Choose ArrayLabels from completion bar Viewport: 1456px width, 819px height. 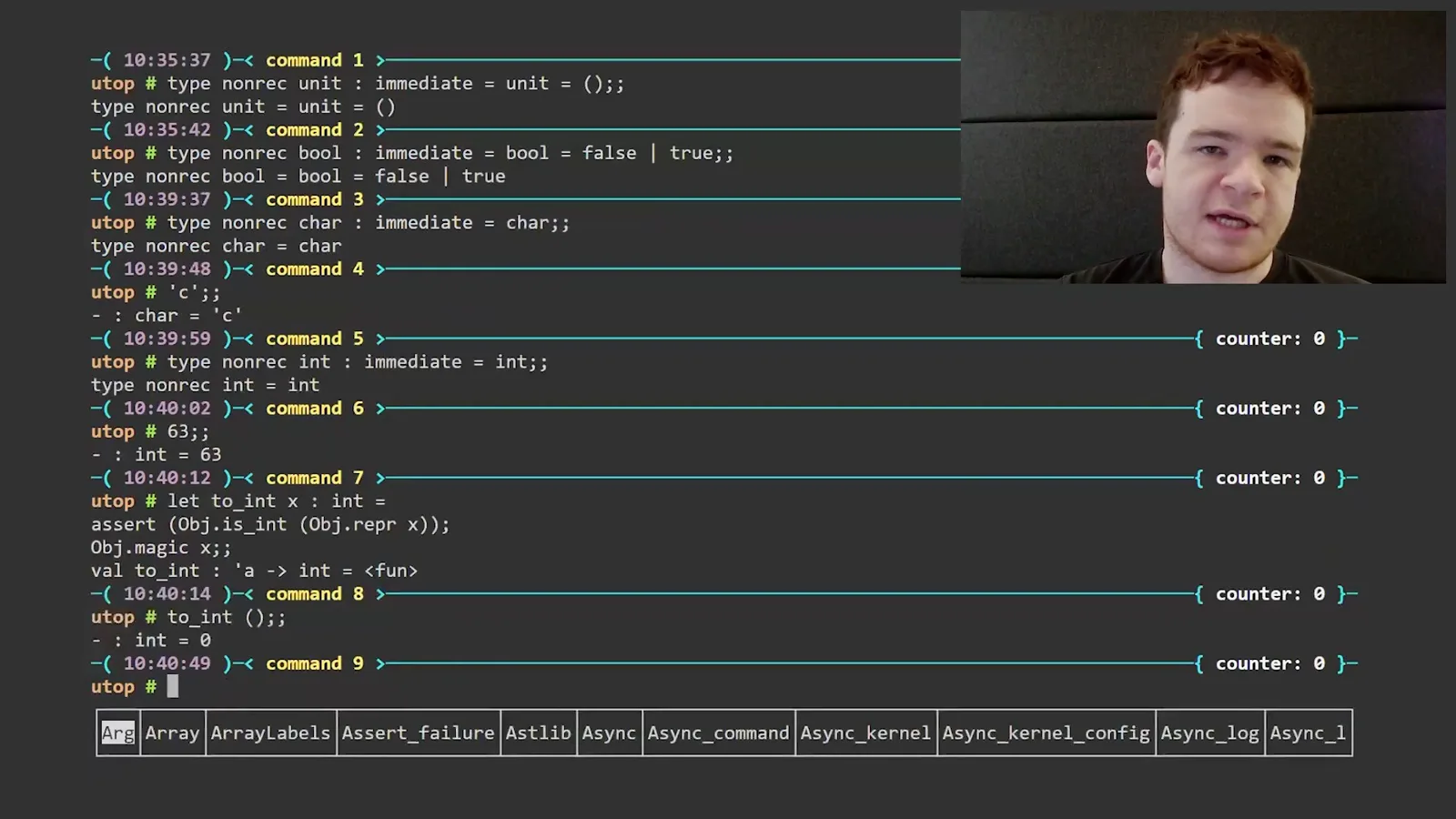(x=270, y=733)
